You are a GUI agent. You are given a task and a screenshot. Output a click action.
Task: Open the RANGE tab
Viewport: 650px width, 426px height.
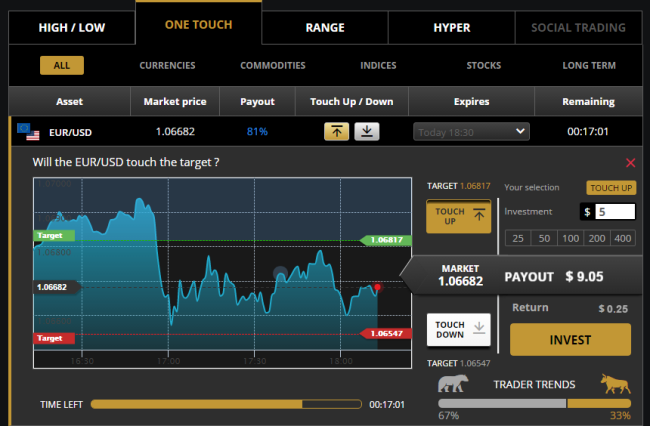coord(325,27)
